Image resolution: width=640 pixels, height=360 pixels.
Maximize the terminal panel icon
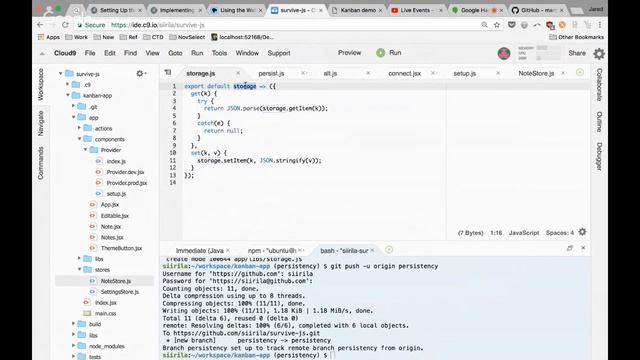click(x=570, y=248)
